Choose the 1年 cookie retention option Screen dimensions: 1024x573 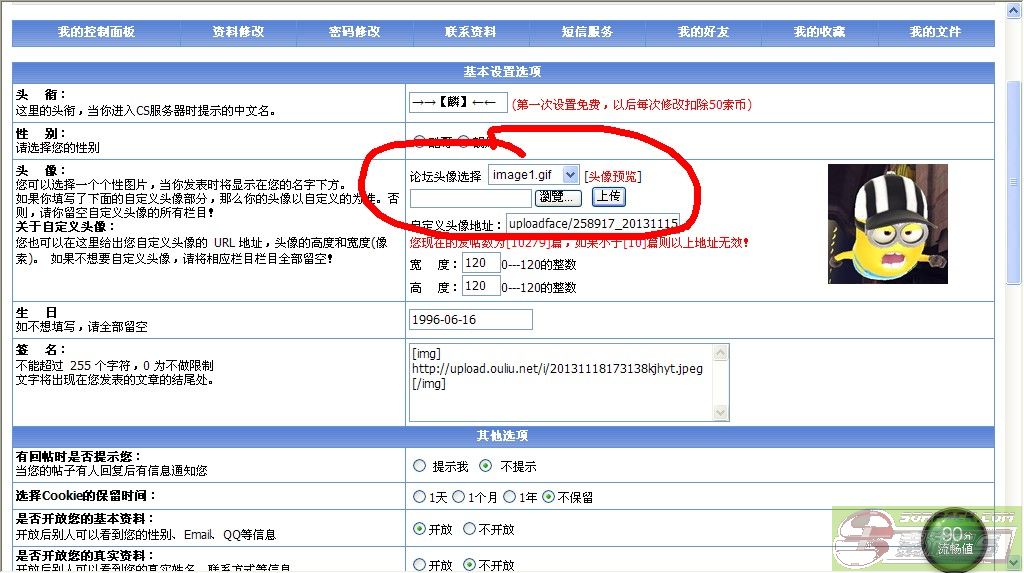tap(510, 497)
